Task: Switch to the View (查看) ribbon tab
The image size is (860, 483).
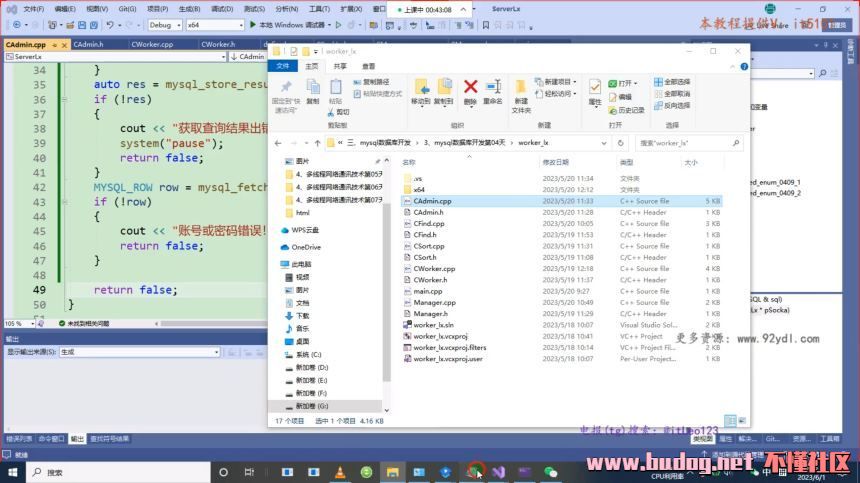Action: (x=369, y=66)
